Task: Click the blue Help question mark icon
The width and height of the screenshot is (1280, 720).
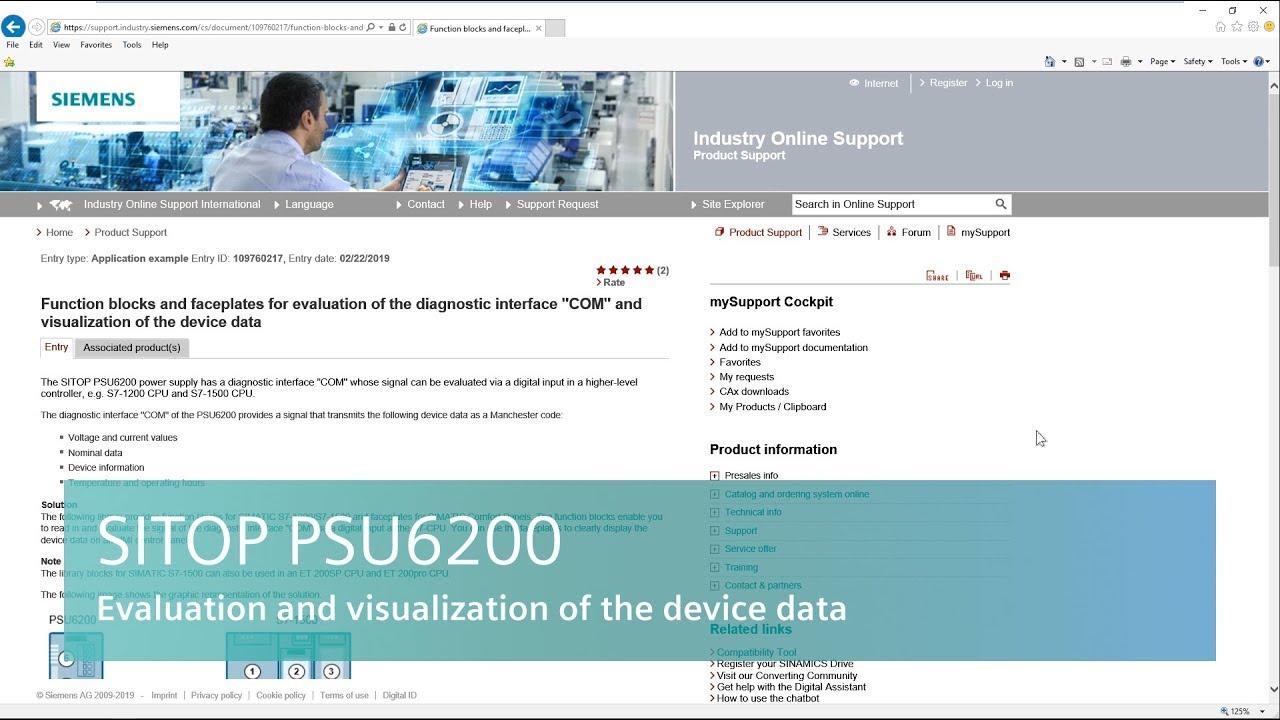Action: coord(1260,61)
